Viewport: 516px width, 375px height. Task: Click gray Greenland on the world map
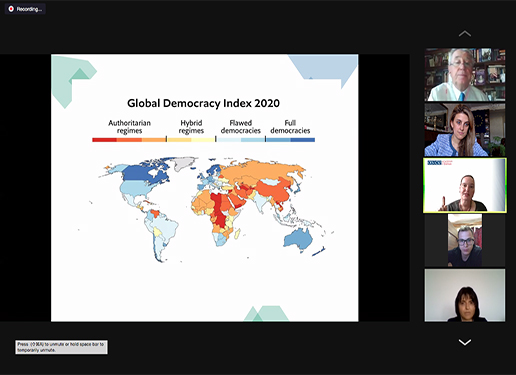(183, 163)
